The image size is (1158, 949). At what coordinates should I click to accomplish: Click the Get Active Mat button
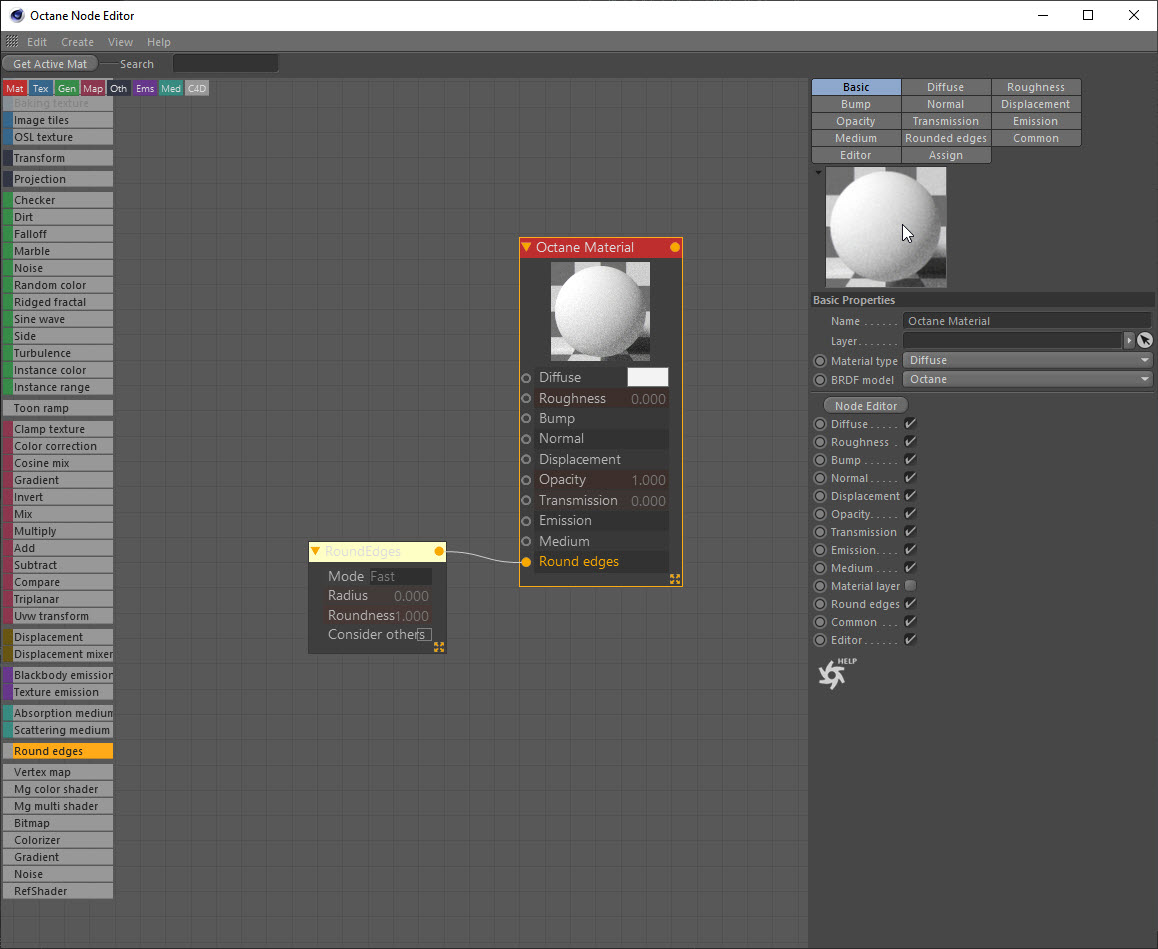click(x=50, y=64)
